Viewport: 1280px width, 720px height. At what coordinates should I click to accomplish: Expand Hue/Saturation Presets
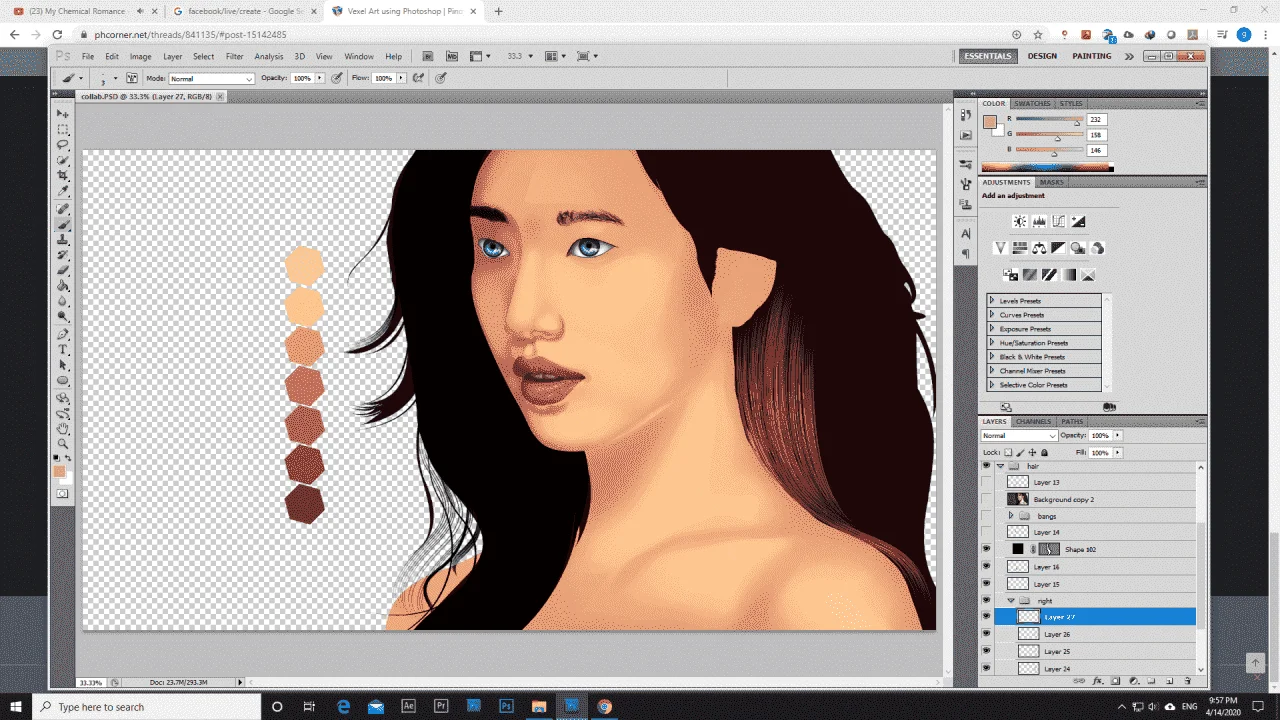coord(992,343)
